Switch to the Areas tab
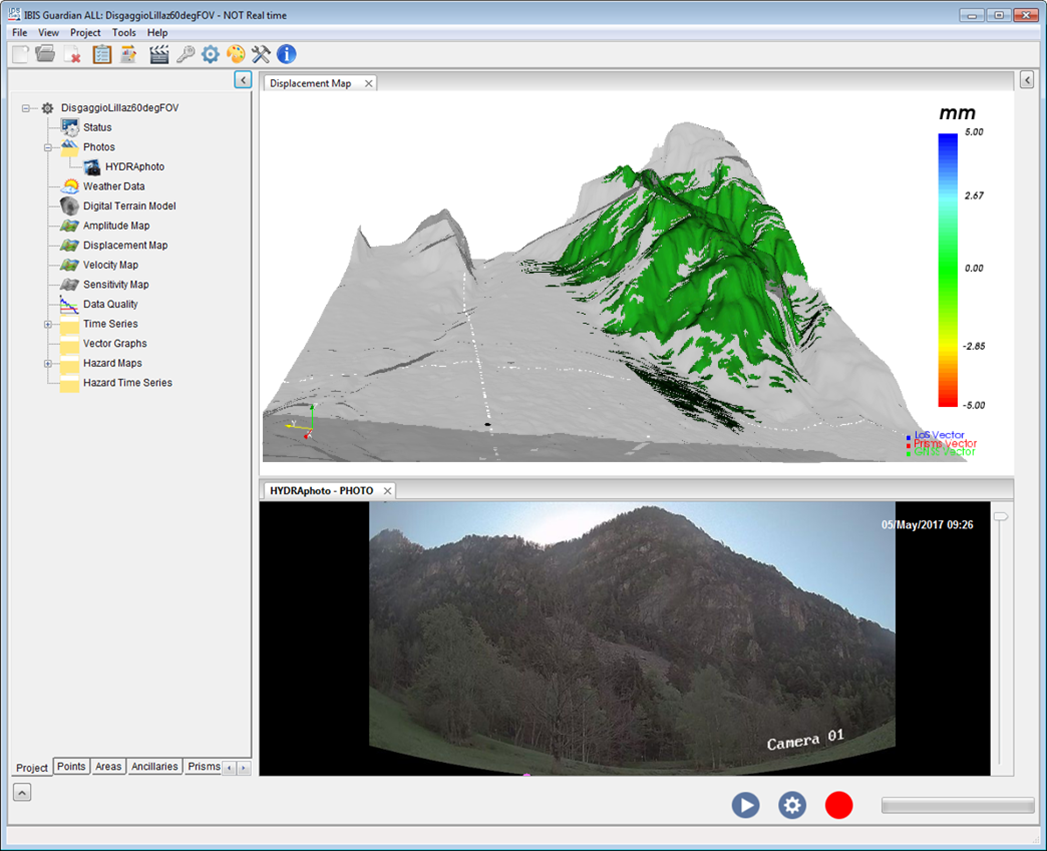This screenshot has width=1047, height=851. [x=108, y=766]
